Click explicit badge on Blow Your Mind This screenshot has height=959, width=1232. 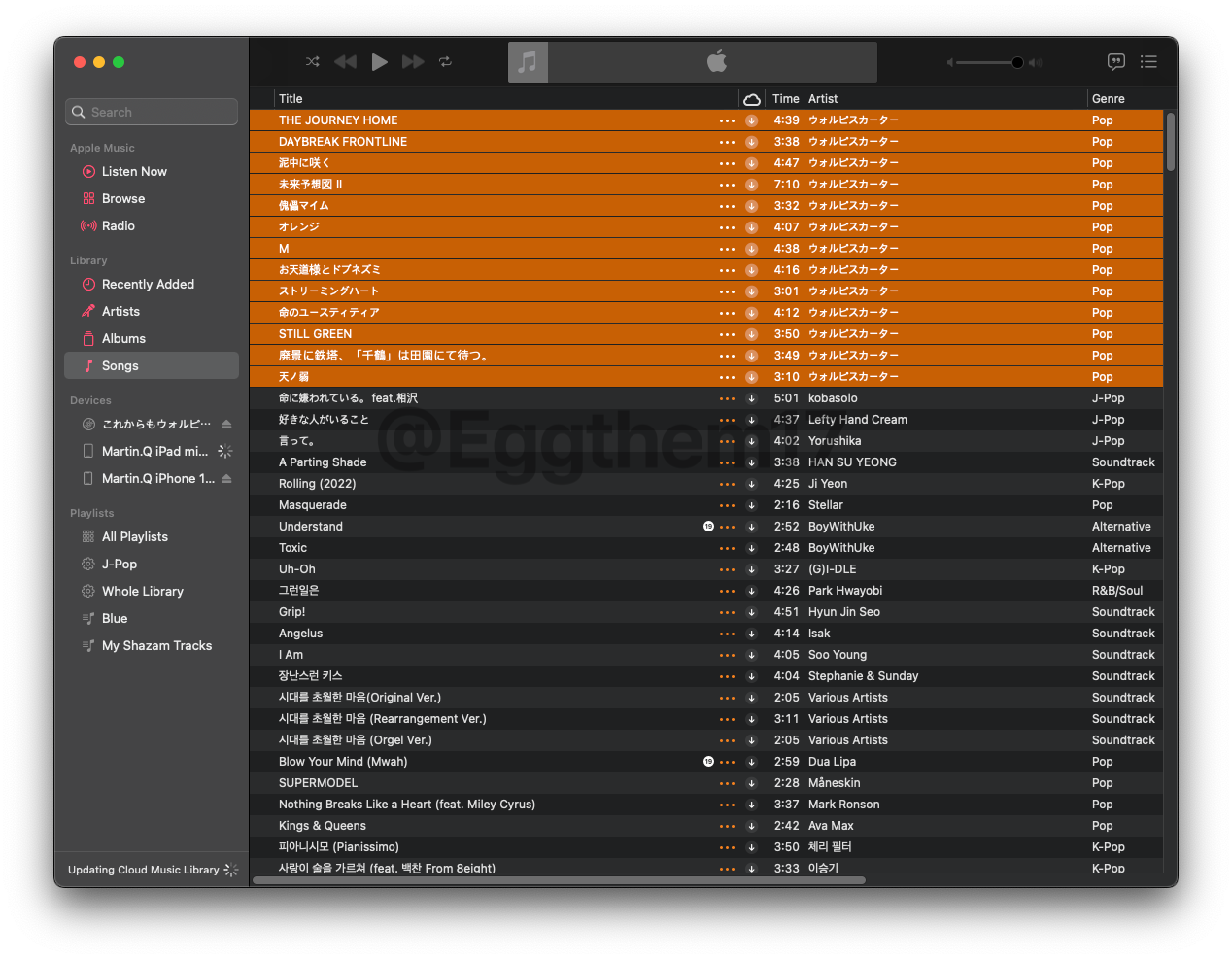(708, 762)
